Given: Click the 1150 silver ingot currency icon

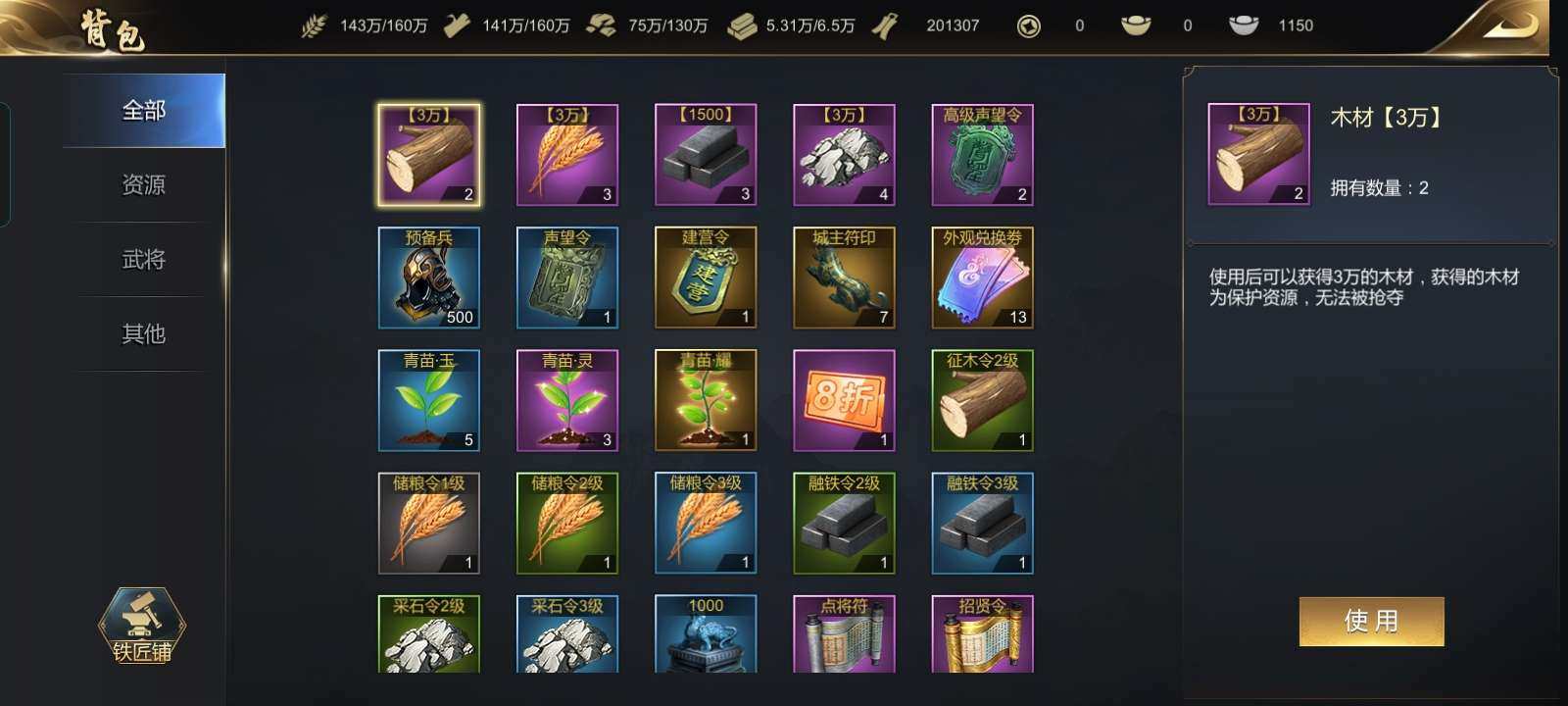Looking at the screenshot, I should 1244,25.
